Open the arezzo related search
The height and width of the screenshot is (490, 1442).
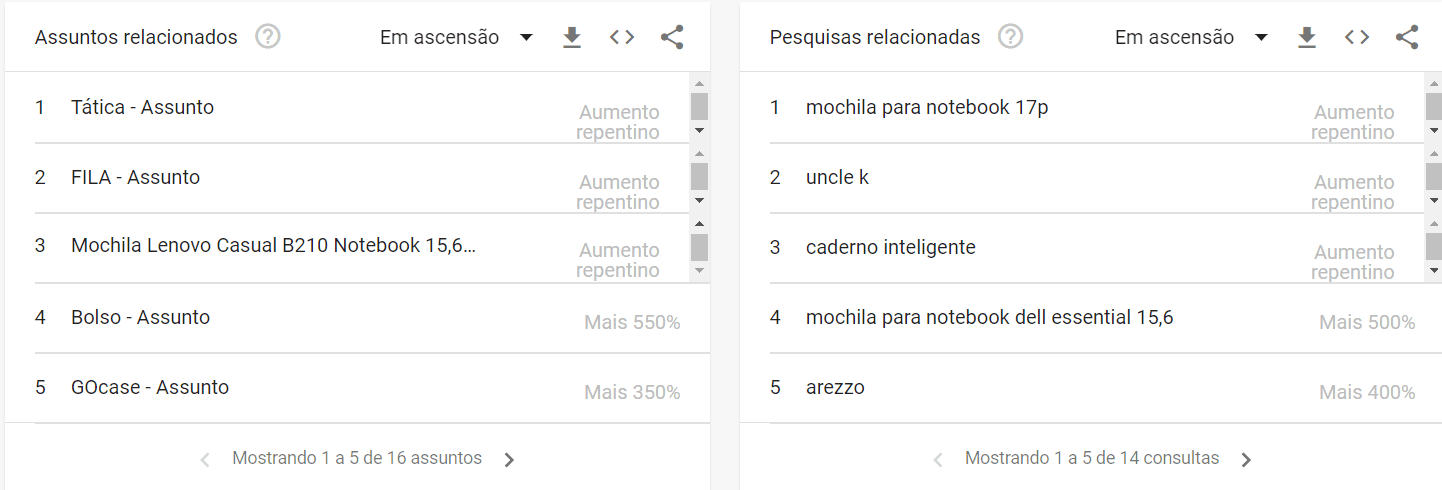point(835,387)
